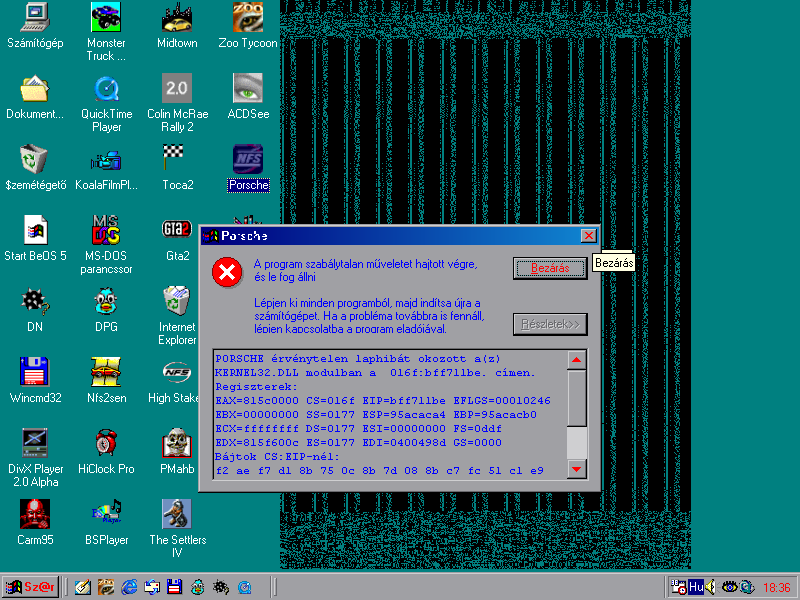Launch the penguin quick launch icon

click(197, 587)
